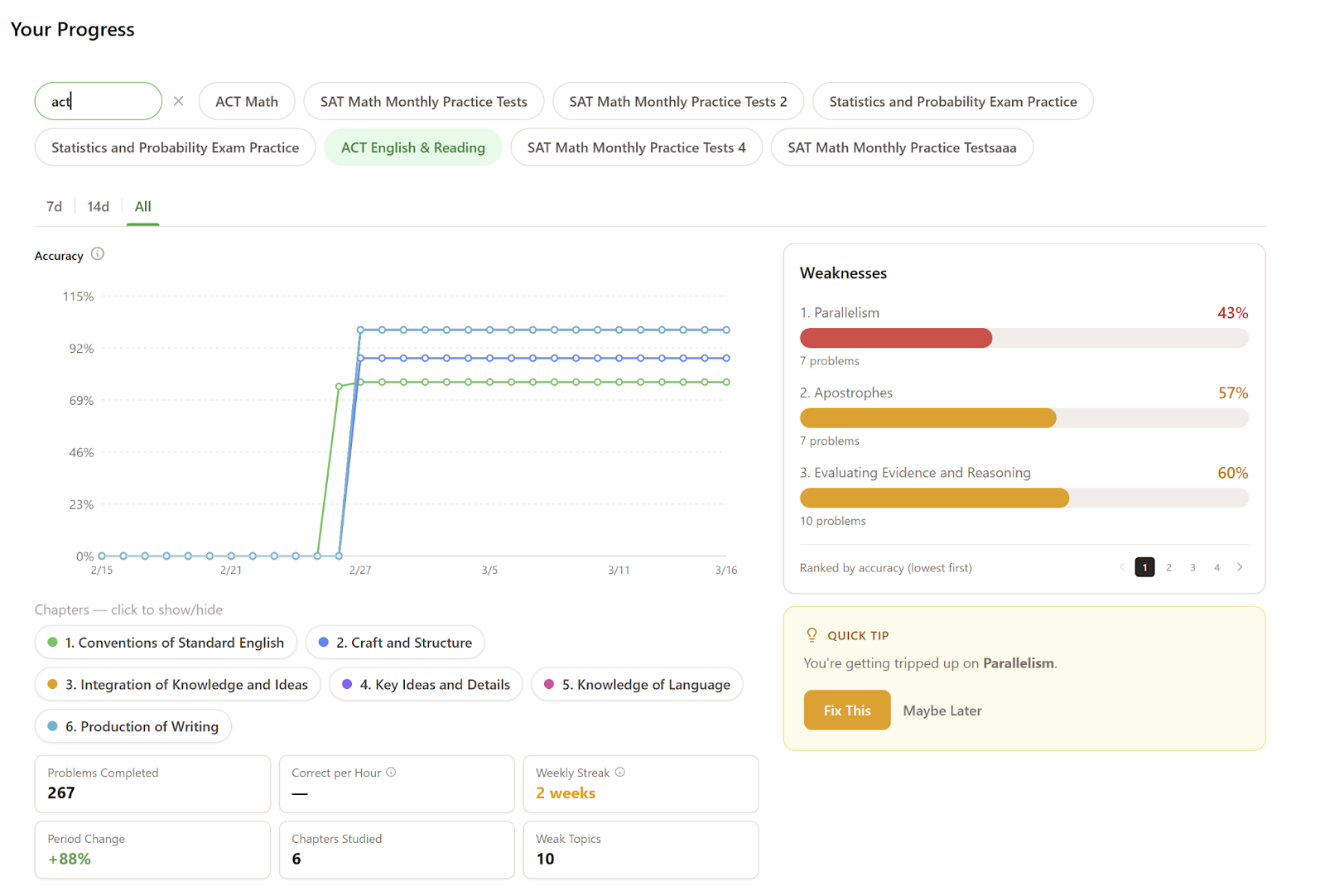The image size is (1325, 896).
Task: Click the Fix This button
Action: [846, 710]
